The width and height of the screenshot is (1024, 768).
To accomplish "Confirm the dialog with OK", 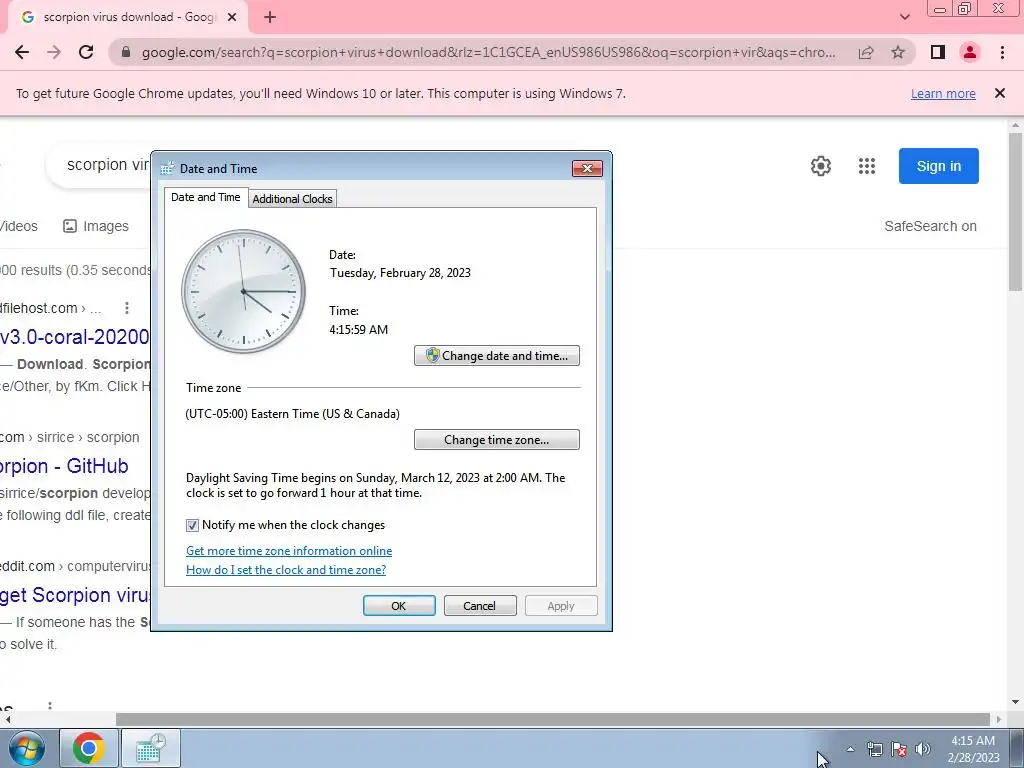I will click(399, 605).
